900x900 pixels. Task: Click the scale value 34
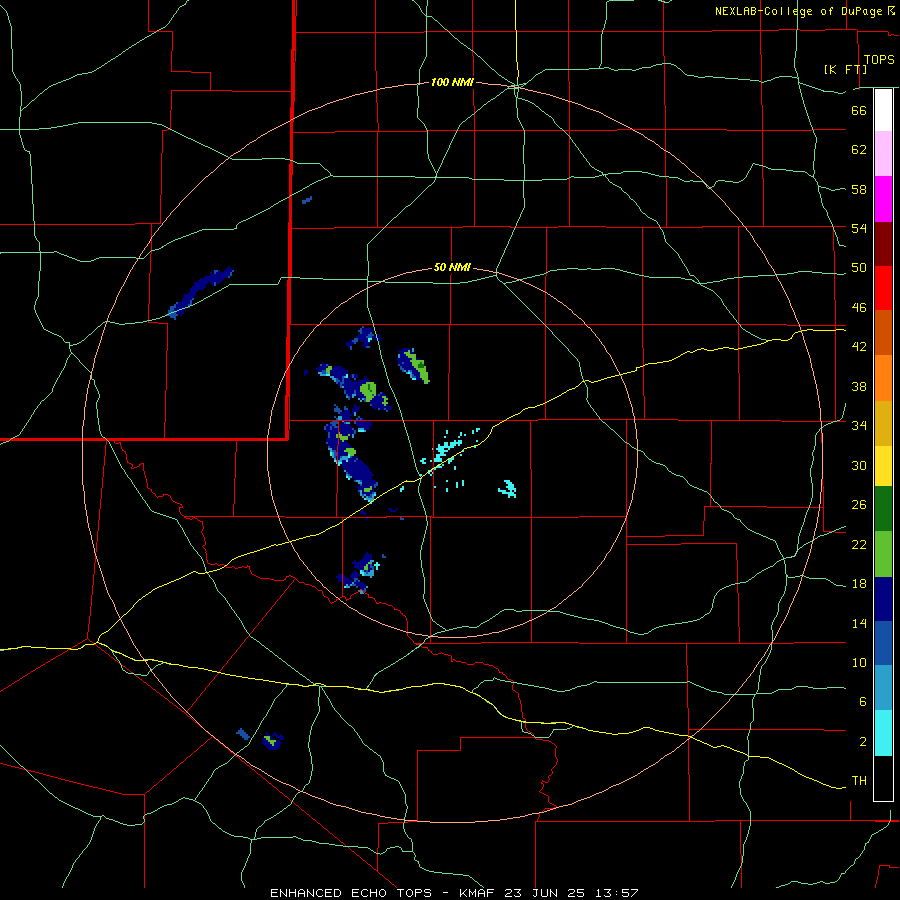[859, 426]
